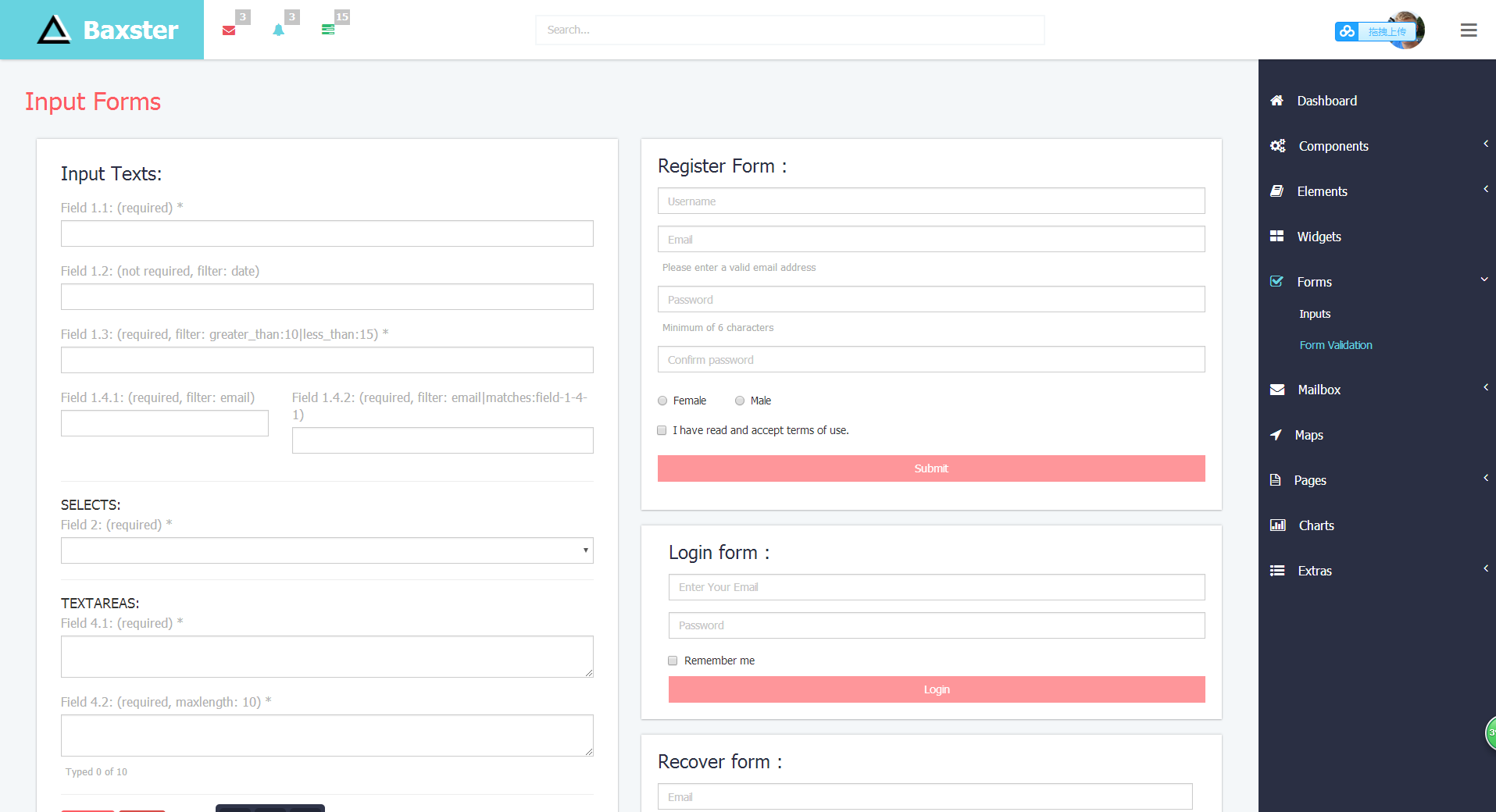Click the Register form Password field
The height and width of the screenshot is (812, 1496).
pyautogui.click(x=931, y=299)
